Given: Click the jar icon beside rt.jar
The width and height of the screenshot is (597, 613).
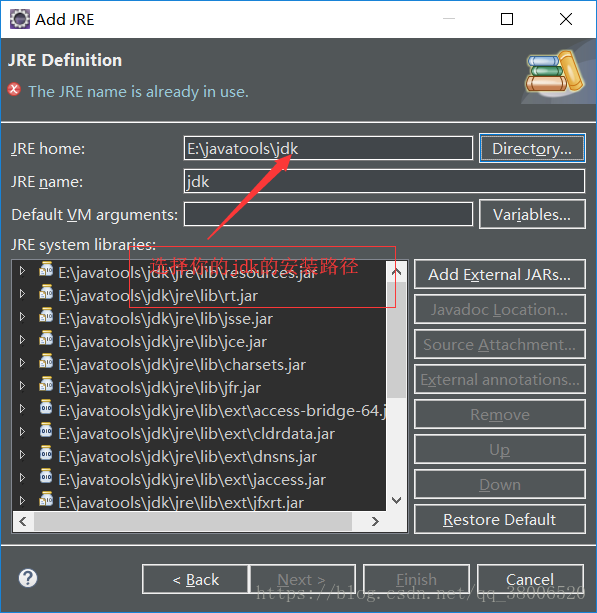Looking at the screenshot, I should [46, 292].
